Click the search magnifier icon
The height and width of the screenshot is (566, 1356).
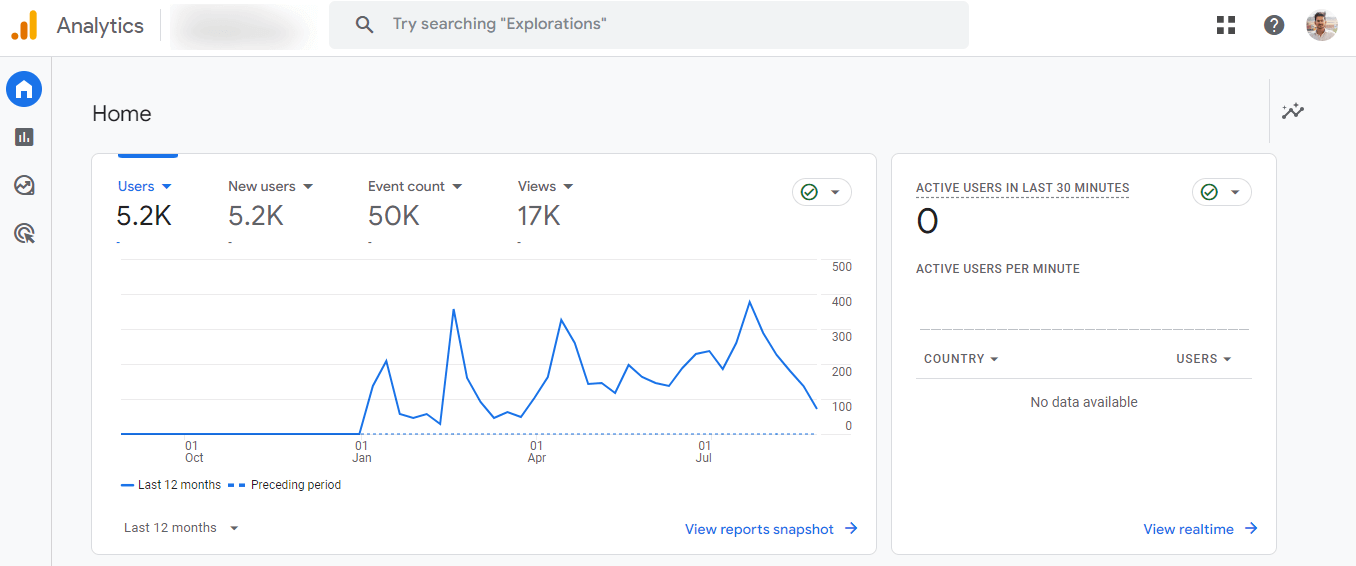click(x=365, y=24)
